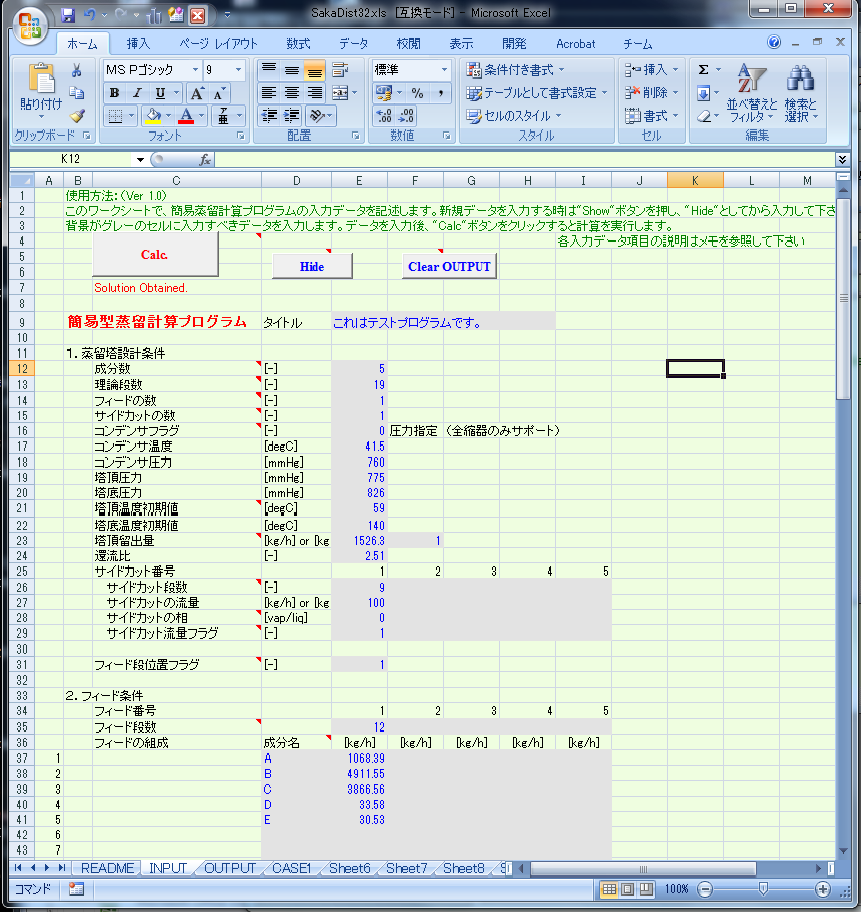
Task: Apply the yellow fill color bucket
Action: pos(153,116)
